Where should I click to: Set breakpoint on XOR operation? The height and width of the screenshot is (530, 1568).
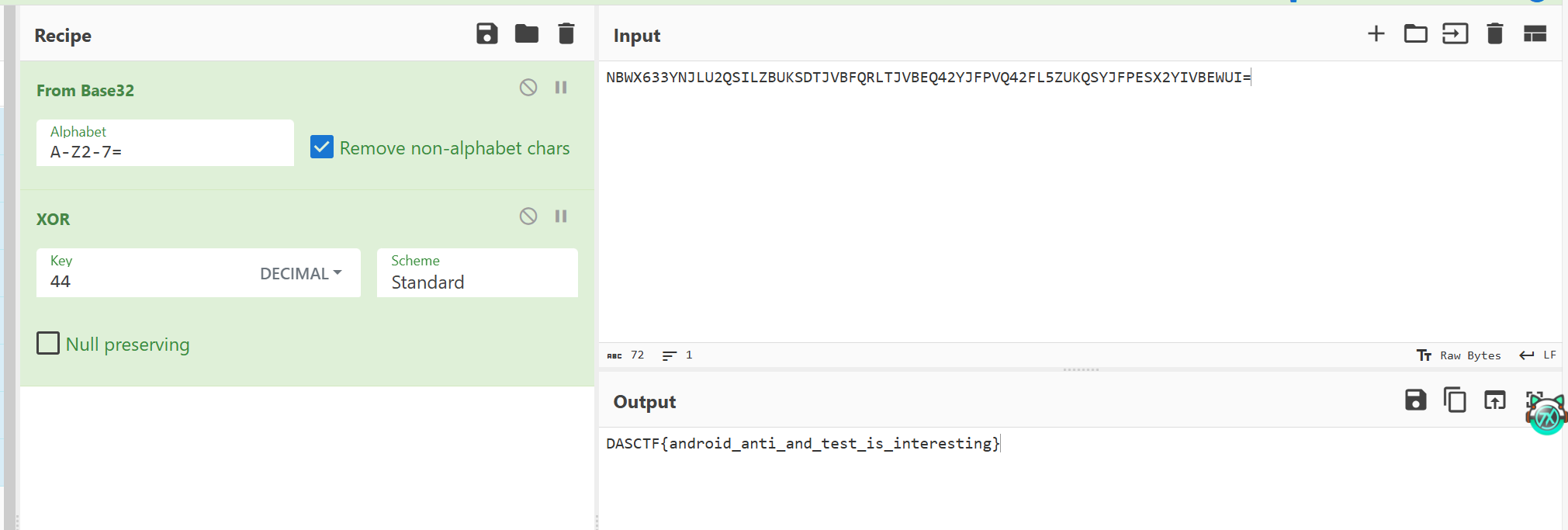click(561, 217)
